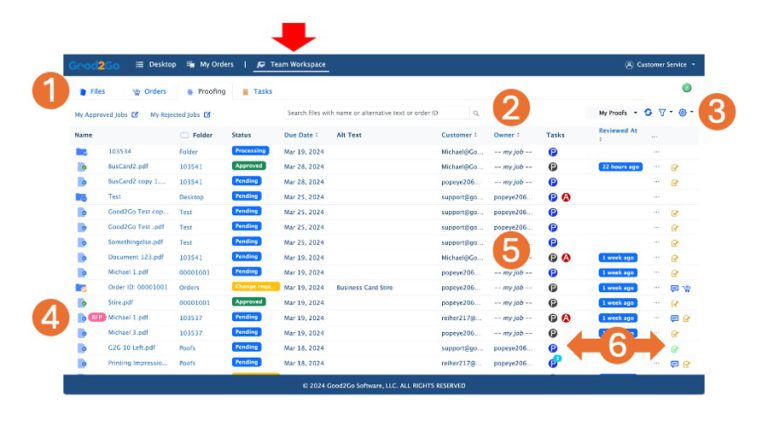
Task: Click the P task icon for 103534
Action: coord(552,152)
